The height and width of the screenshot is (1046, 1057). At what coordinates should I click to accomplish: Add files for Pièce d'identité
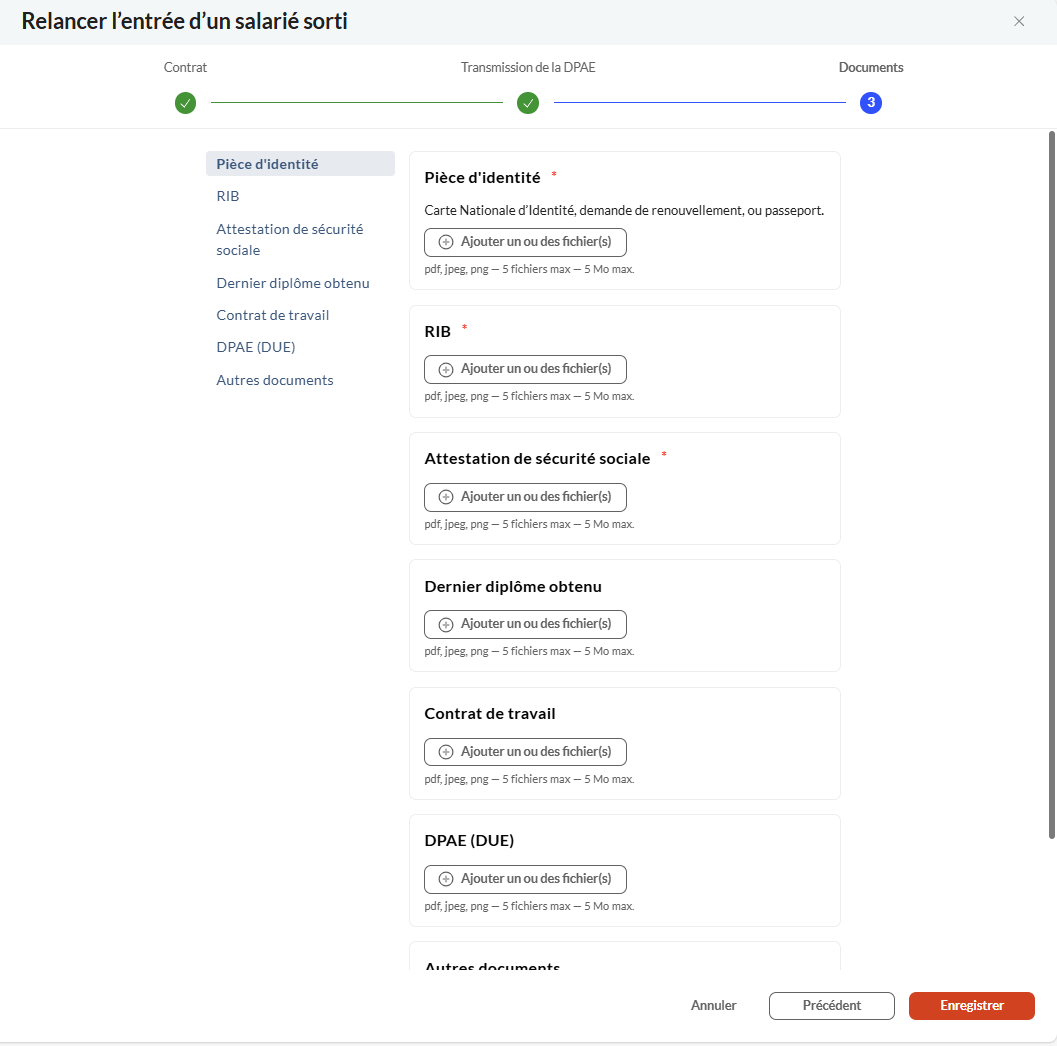click(x=525, y=242)
